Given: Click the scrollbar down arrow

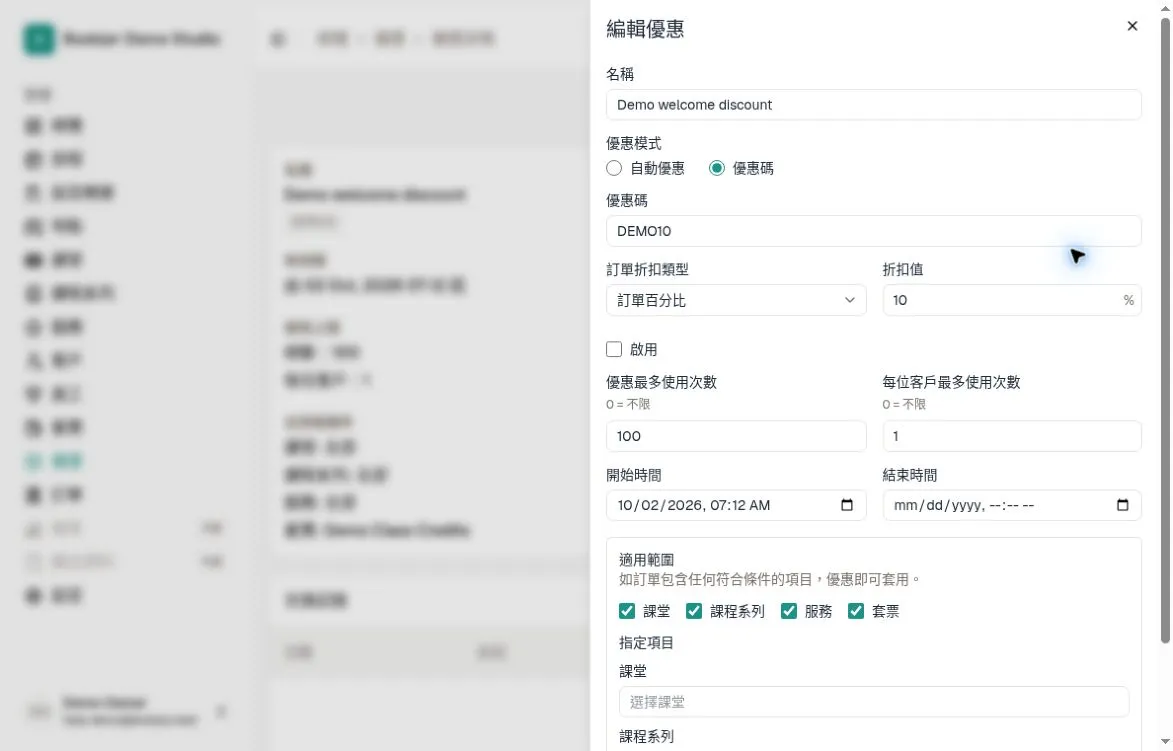Looking at the screenshot, I should pyautogui.click(x=1165, y=742).
